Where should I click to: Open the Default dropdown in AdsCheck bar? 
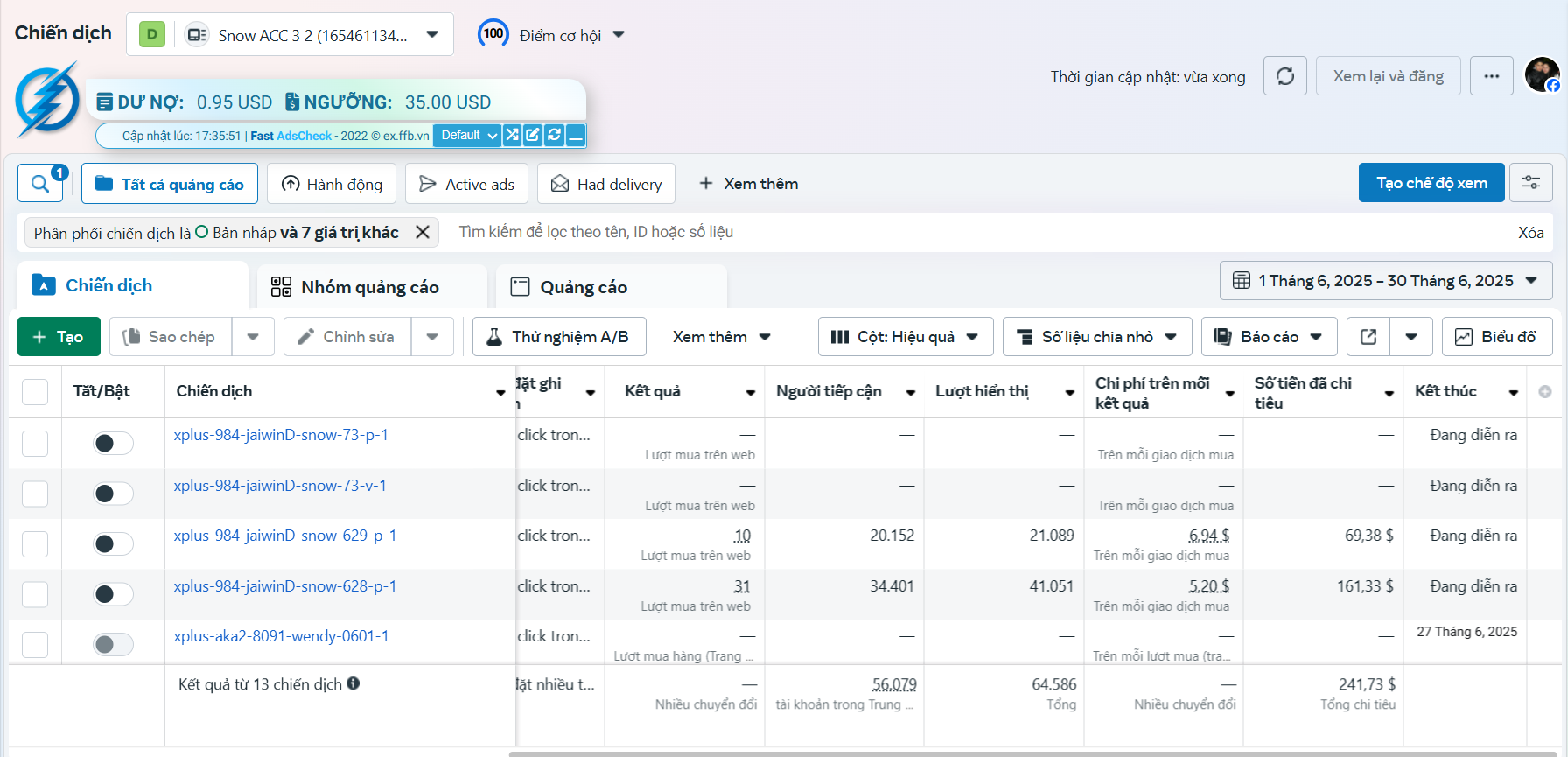(468, 135)
